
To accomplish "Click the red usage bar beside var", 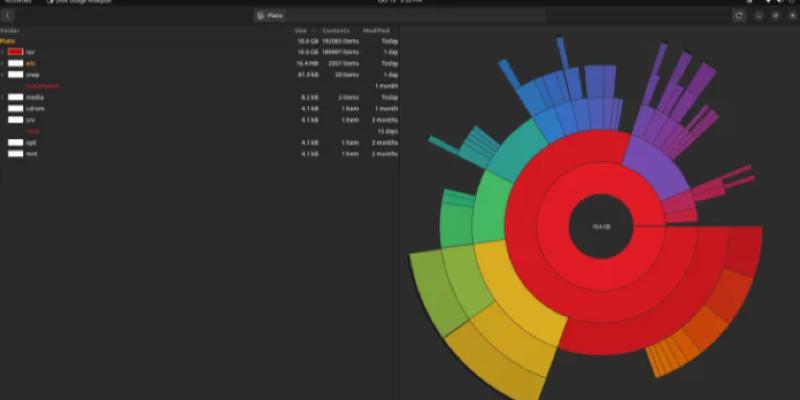I will [15, 51].
